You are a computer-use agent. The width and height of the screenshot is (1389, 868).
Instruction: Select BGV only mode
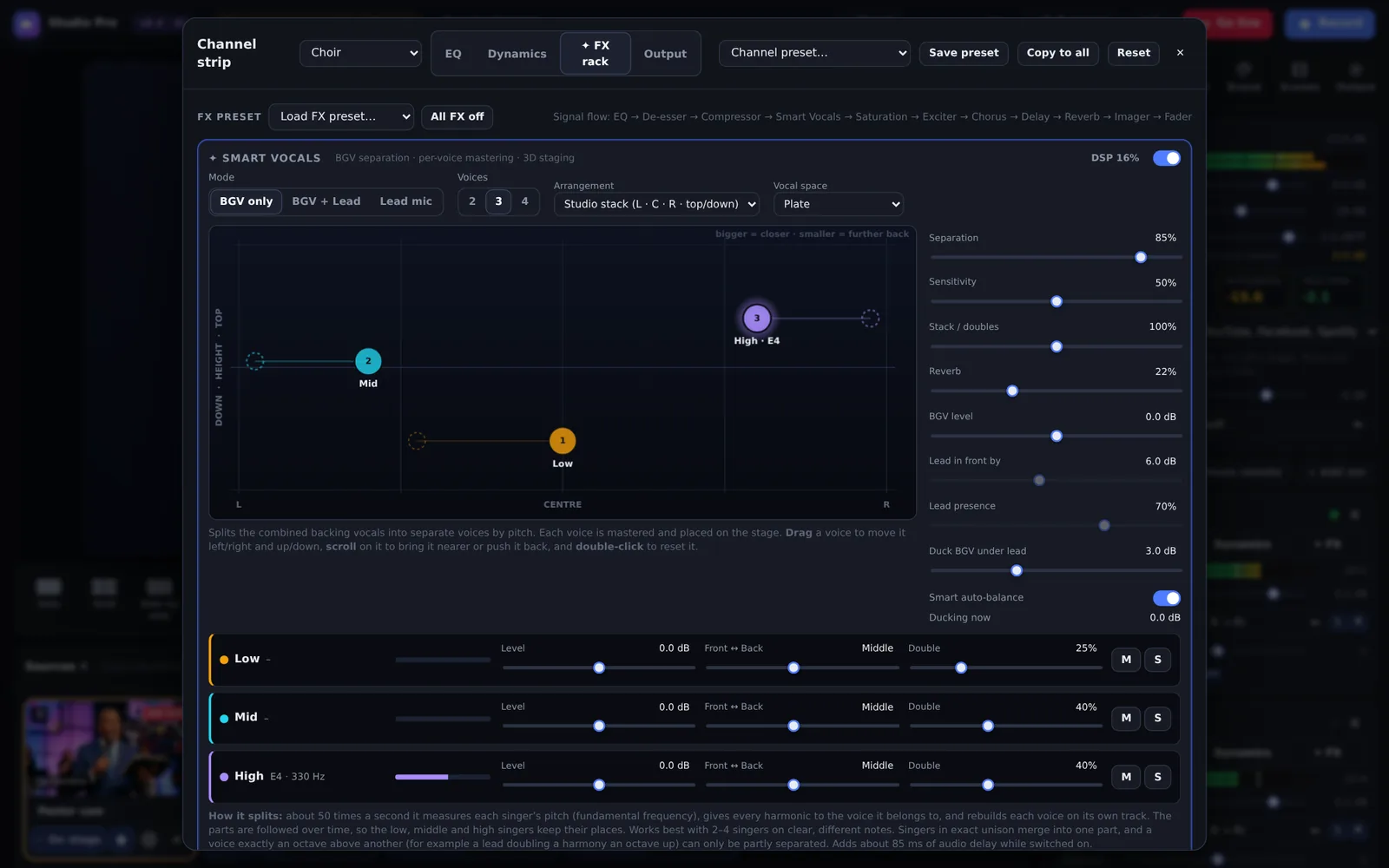pos(246,201)
